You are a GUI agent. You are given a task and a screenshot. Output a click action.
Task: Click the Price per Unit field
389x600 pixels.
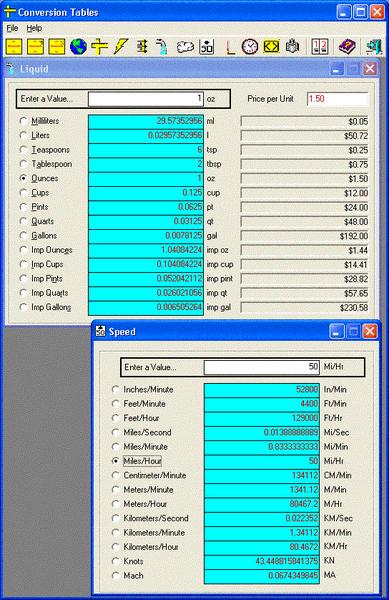tap(337, 99)
